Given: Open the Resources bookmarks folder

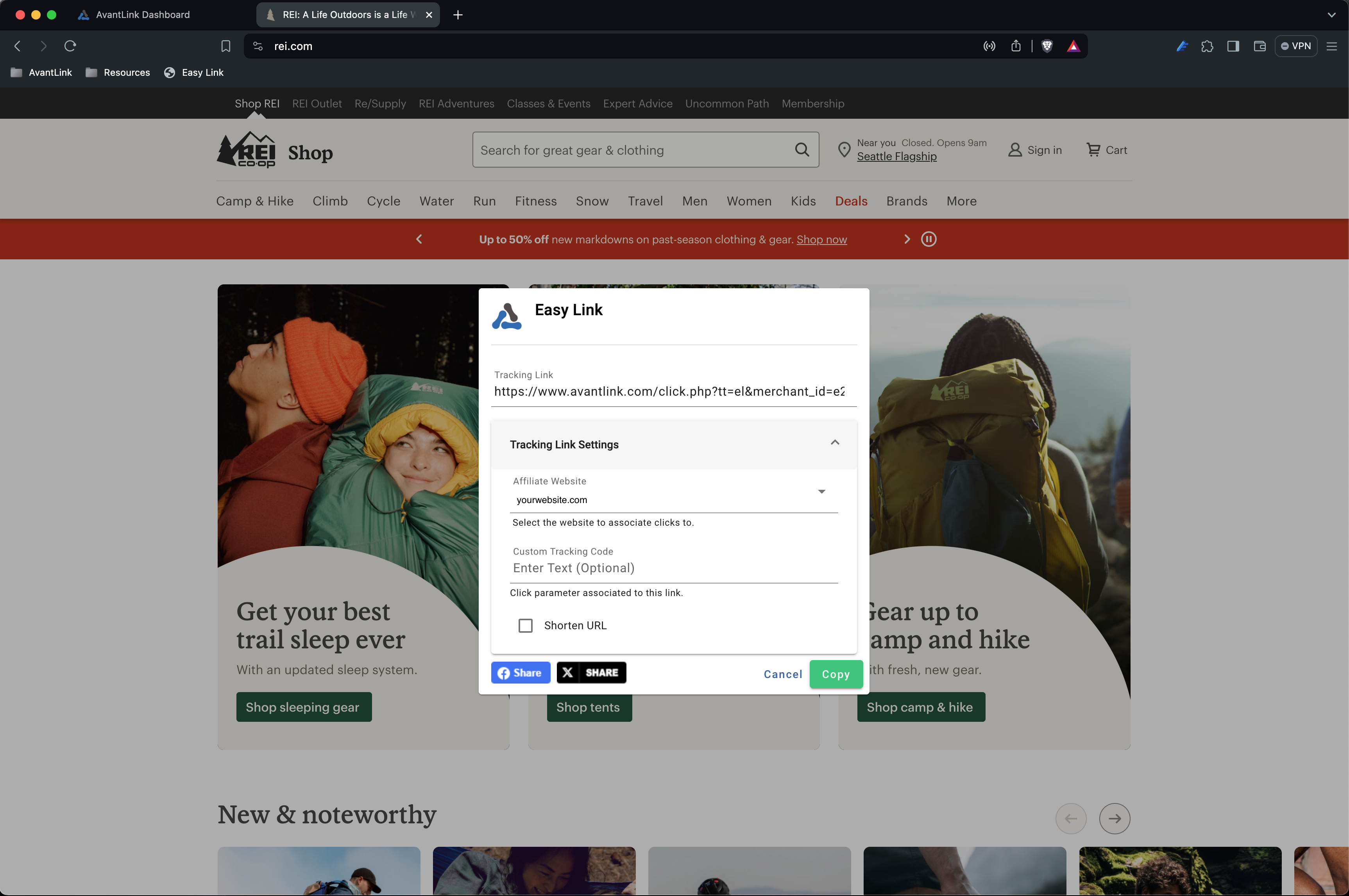Looking at the screenshot, I should [x=118, y=73].
